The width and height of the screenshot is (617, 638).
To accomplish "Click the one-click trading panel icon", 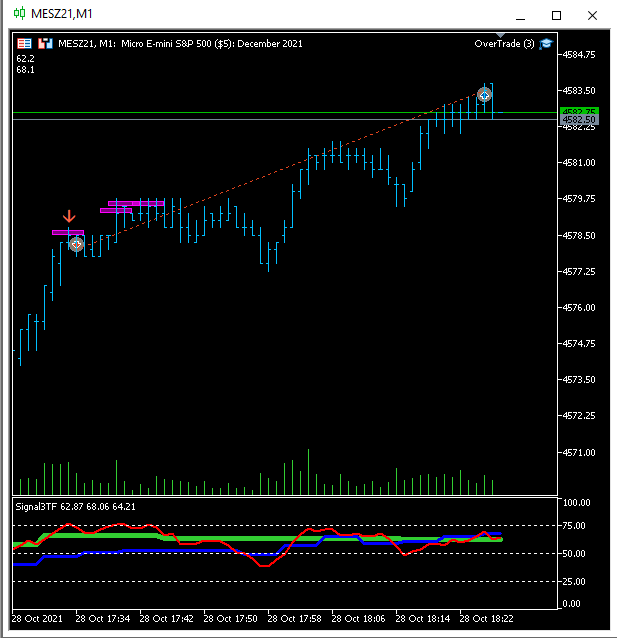I will click(45, 44).
